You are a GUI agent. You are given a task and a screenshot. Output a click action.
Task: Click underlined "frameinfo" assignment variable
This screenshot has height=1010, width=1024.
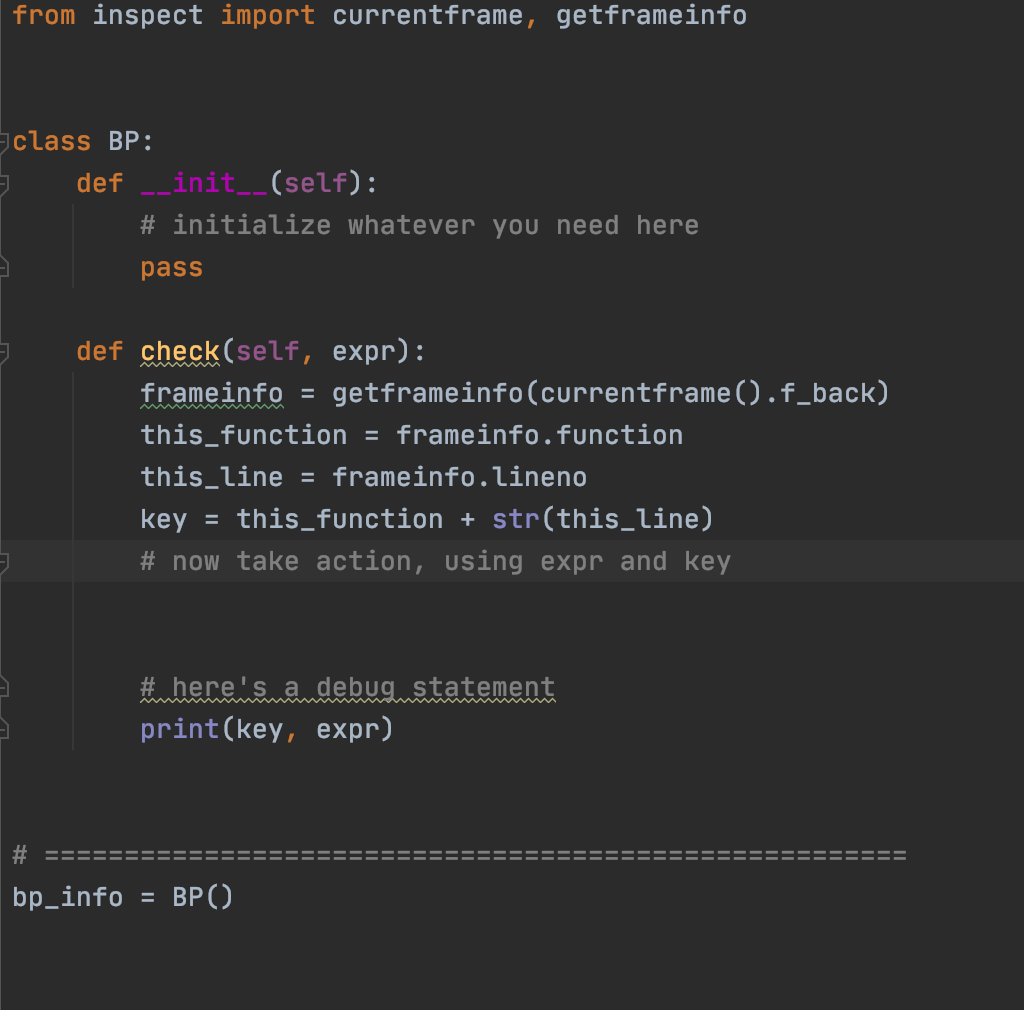(x=212, y=394)
